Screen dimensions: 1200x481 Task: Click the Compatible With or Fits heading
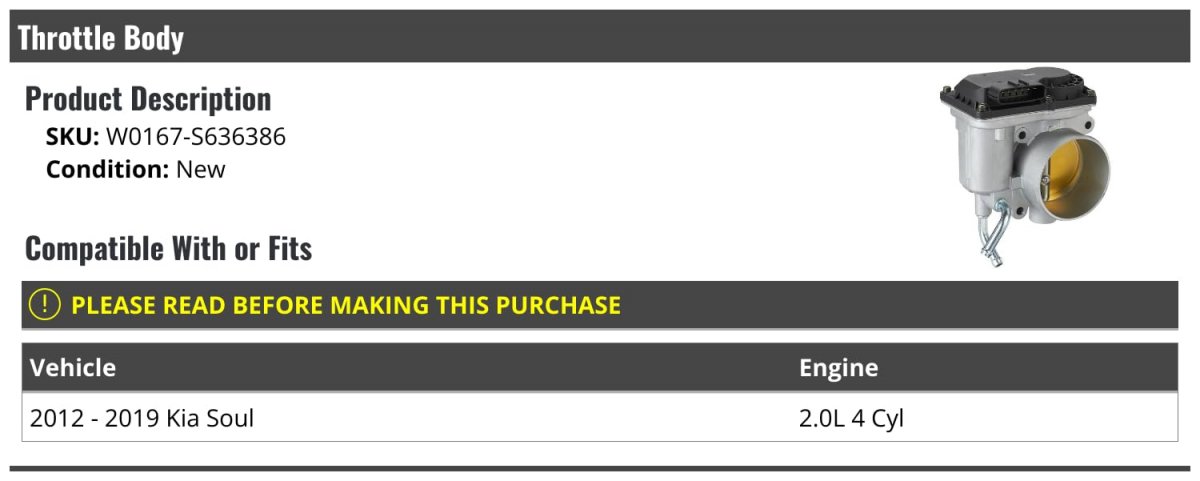click(168, 248)
